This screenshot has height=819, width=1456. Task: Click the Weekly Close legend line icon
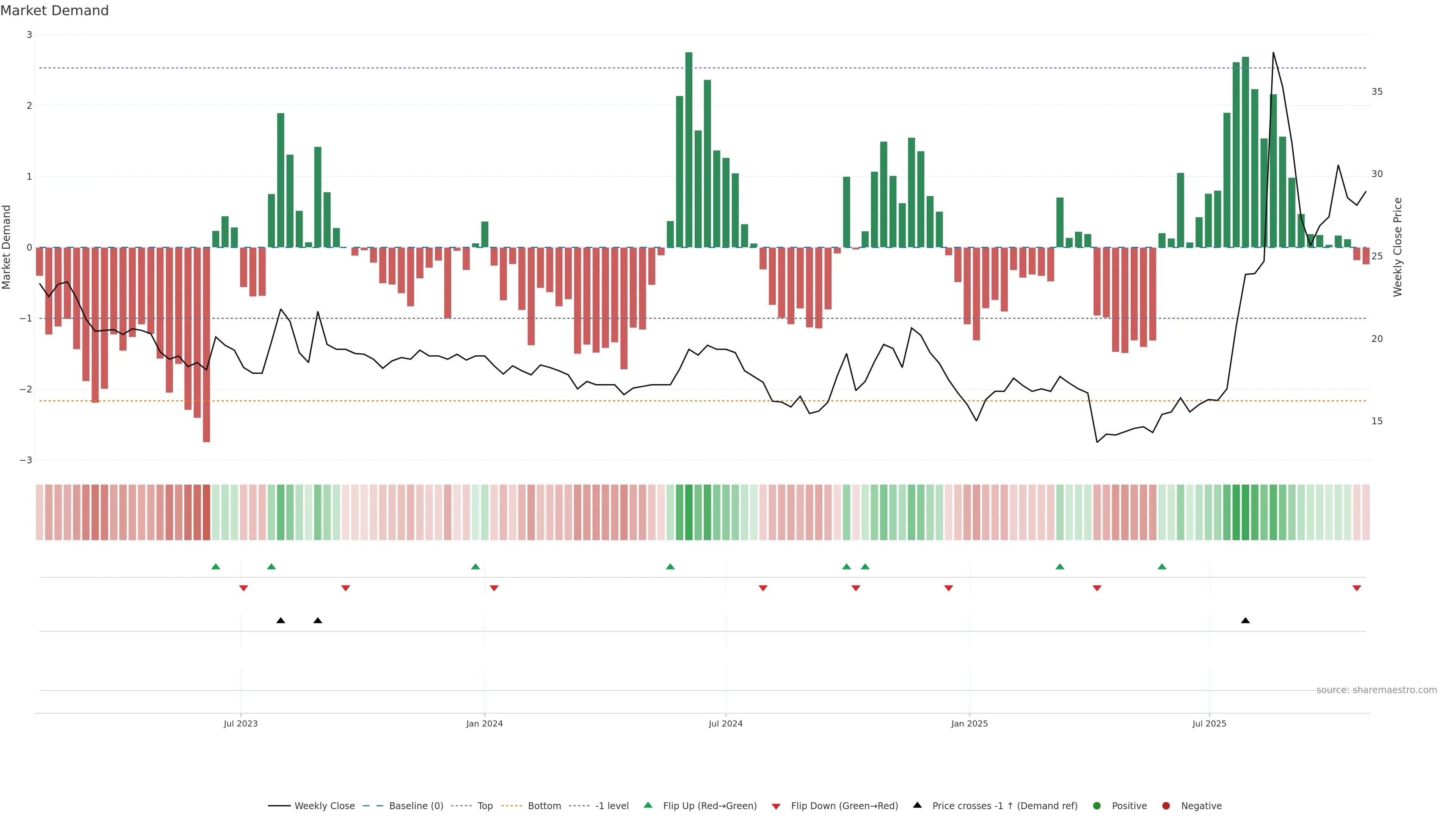pyautogui.click(x=279, y=806)
